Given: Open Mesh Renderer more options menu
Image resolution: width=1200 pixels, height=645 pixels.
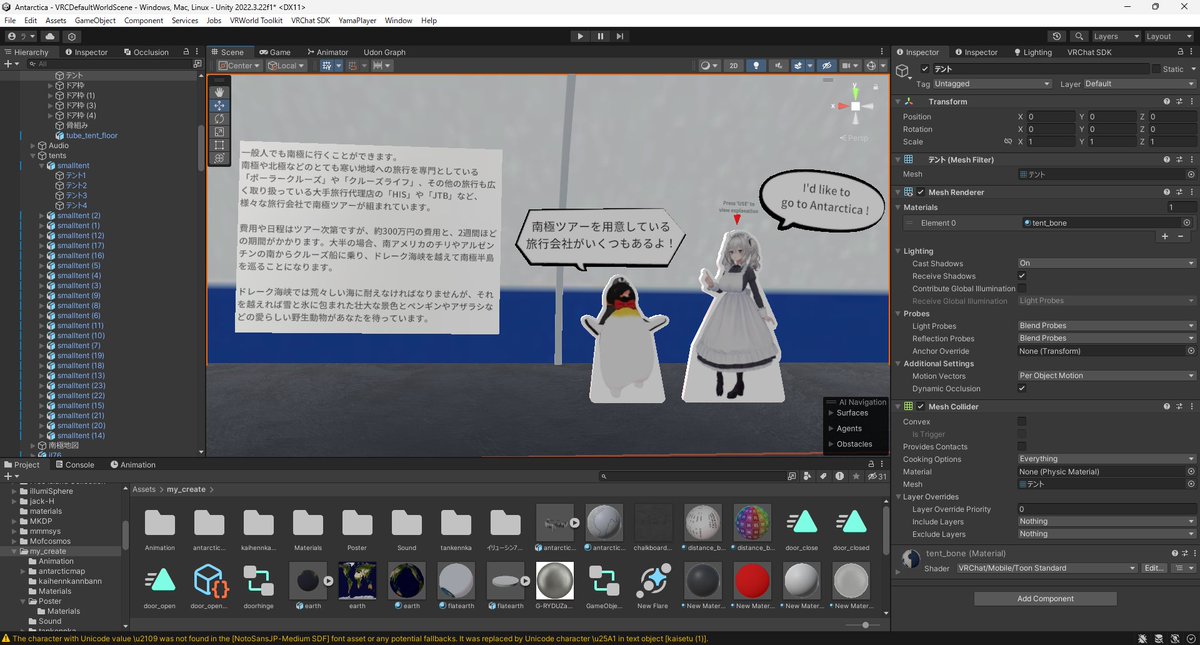Looking at the screenshot, I should coord(1191,192).
